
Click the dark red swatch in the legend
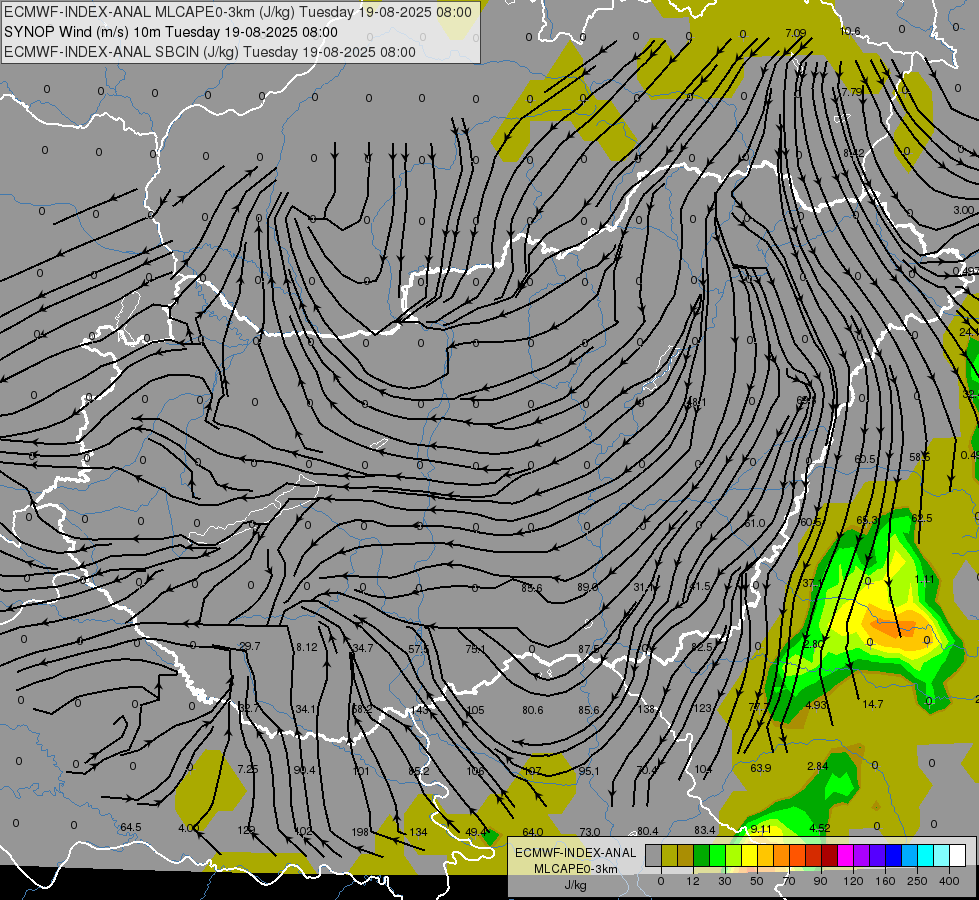[830, 855]
